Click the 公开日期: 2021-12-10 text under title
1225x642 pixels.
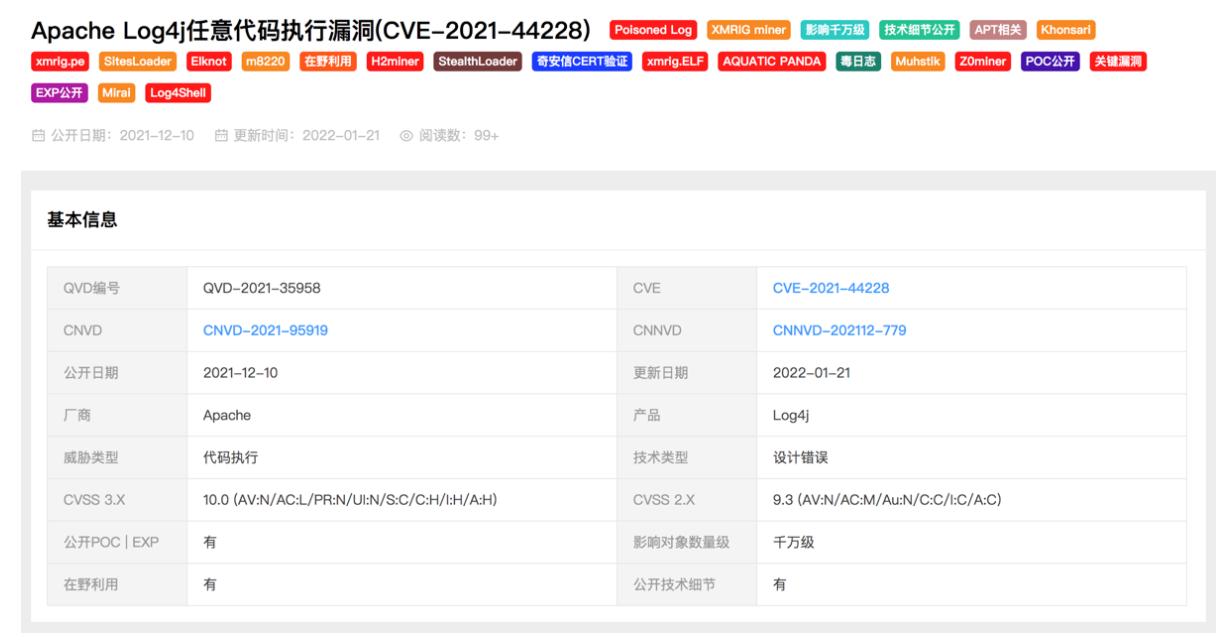(121, 138)
